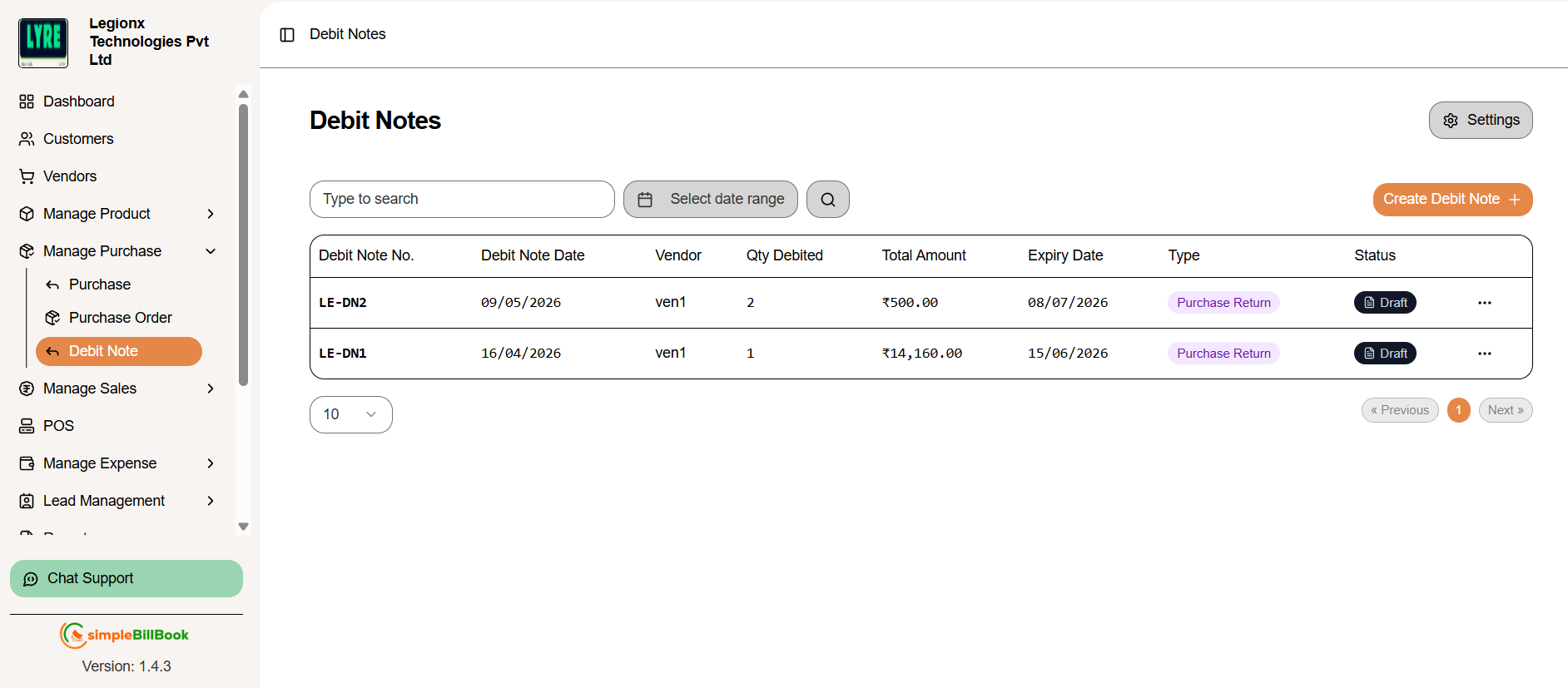The width and height of the screenshot is (1568, 688).
Task: Click the Chat Support button
Action: (127, 579)
